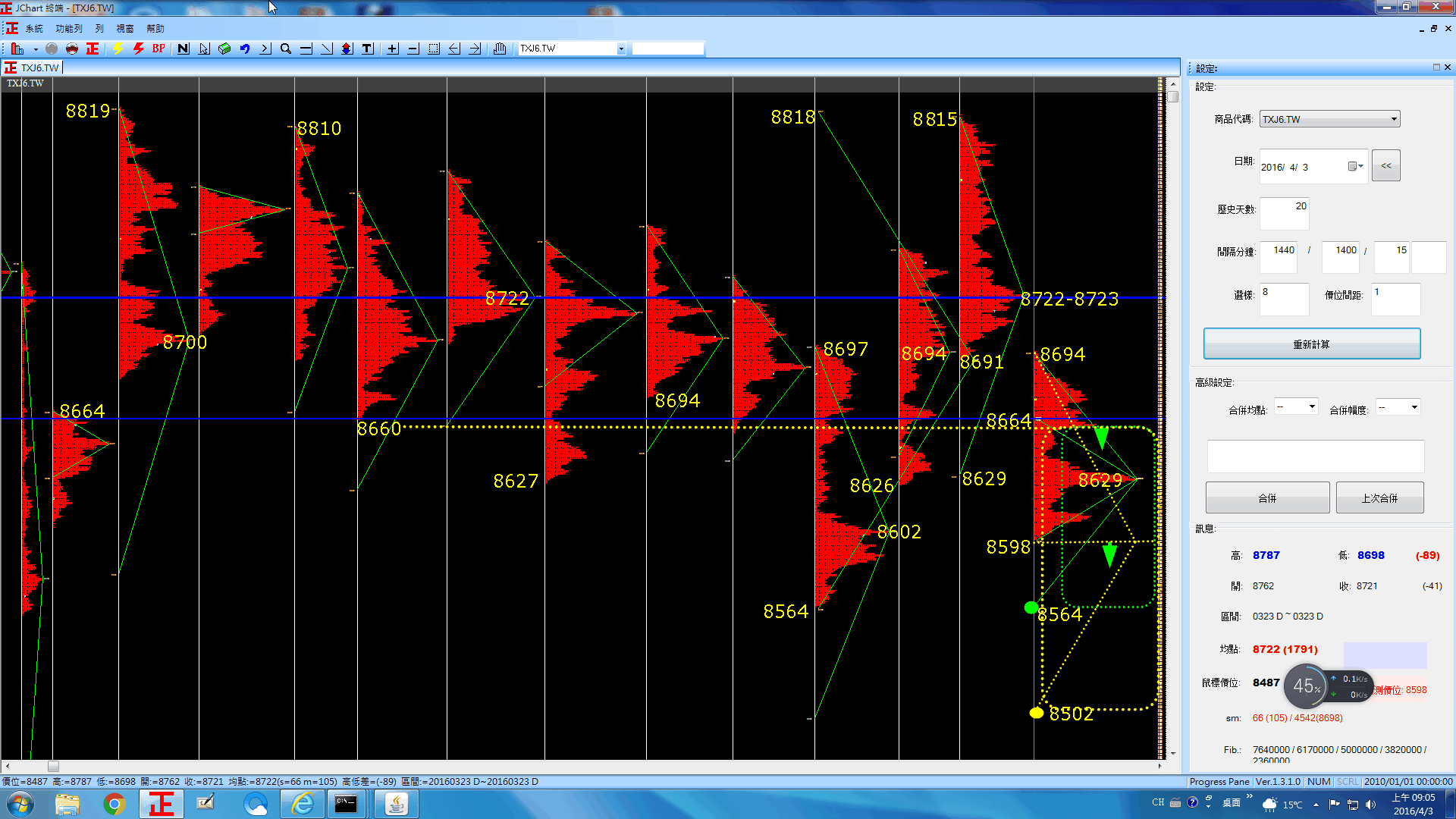Click the red BP toolbar icon
The height and width of the screenshot is (819, 1456).
(x=158, y=49)
